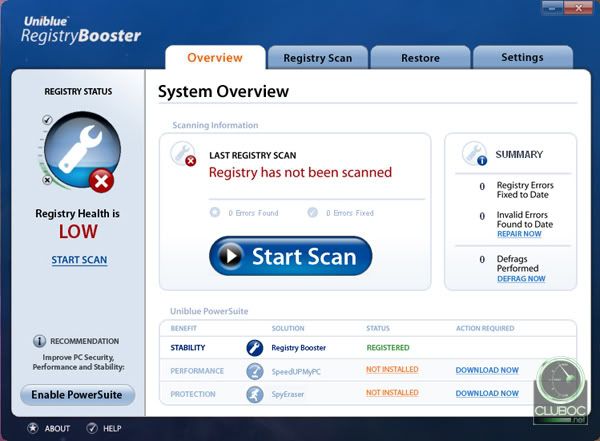Click the REPAIR NOW link
600x441 pixels.
click(x=519, y=234)
